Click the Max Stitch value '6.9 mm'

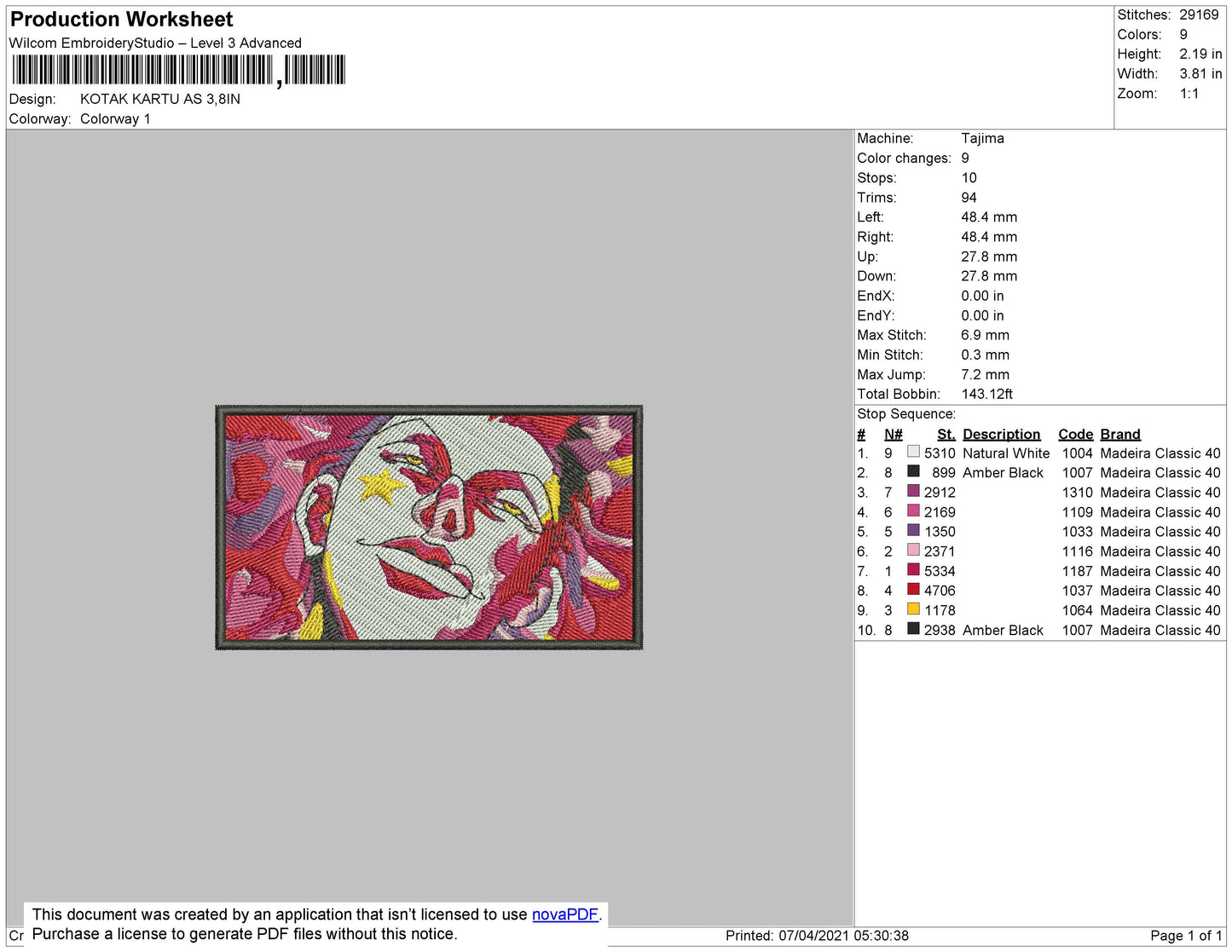pos(985,335)
